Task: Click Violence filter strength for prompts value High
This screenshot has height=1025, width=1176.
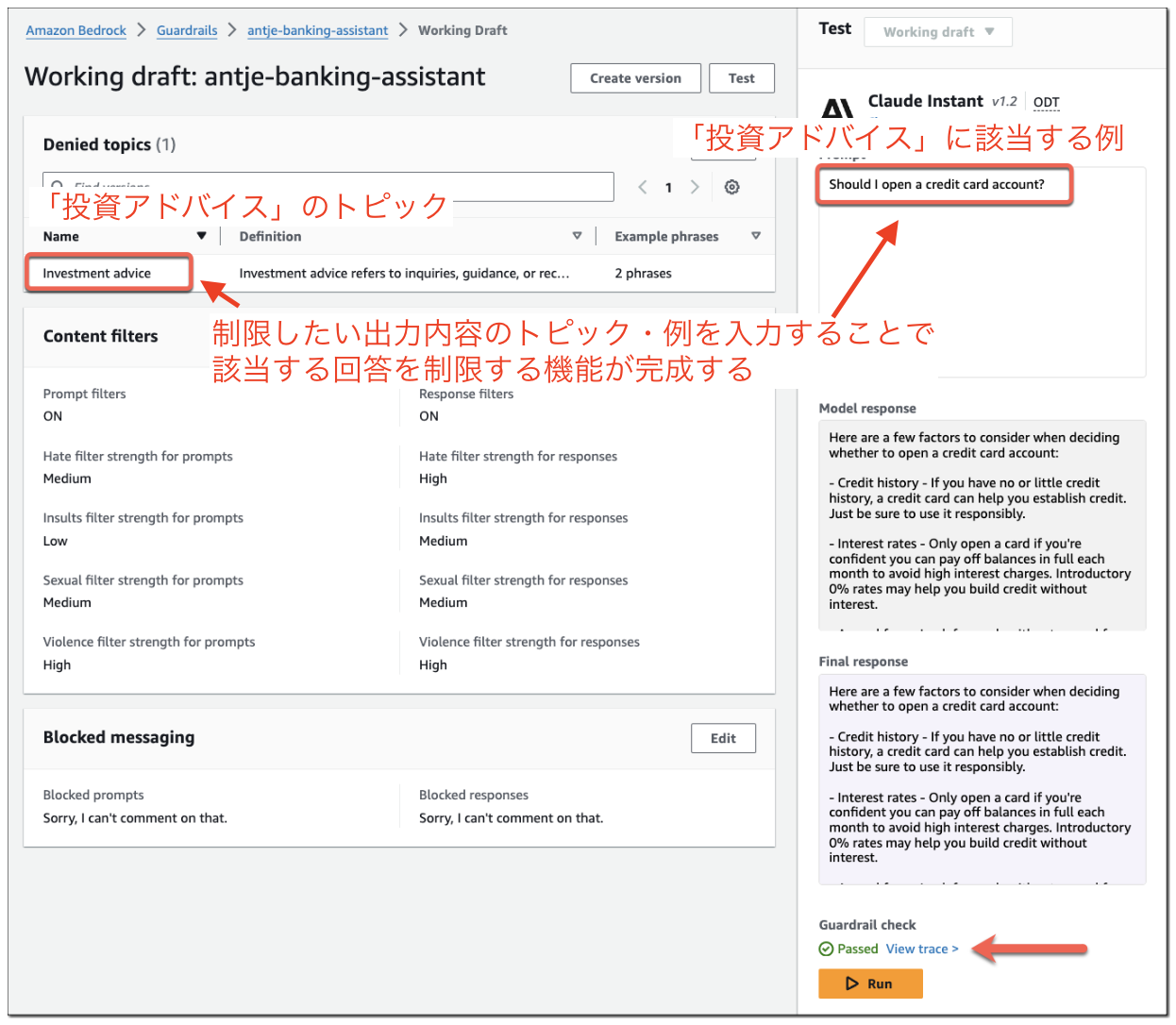Action: [57, 664]
